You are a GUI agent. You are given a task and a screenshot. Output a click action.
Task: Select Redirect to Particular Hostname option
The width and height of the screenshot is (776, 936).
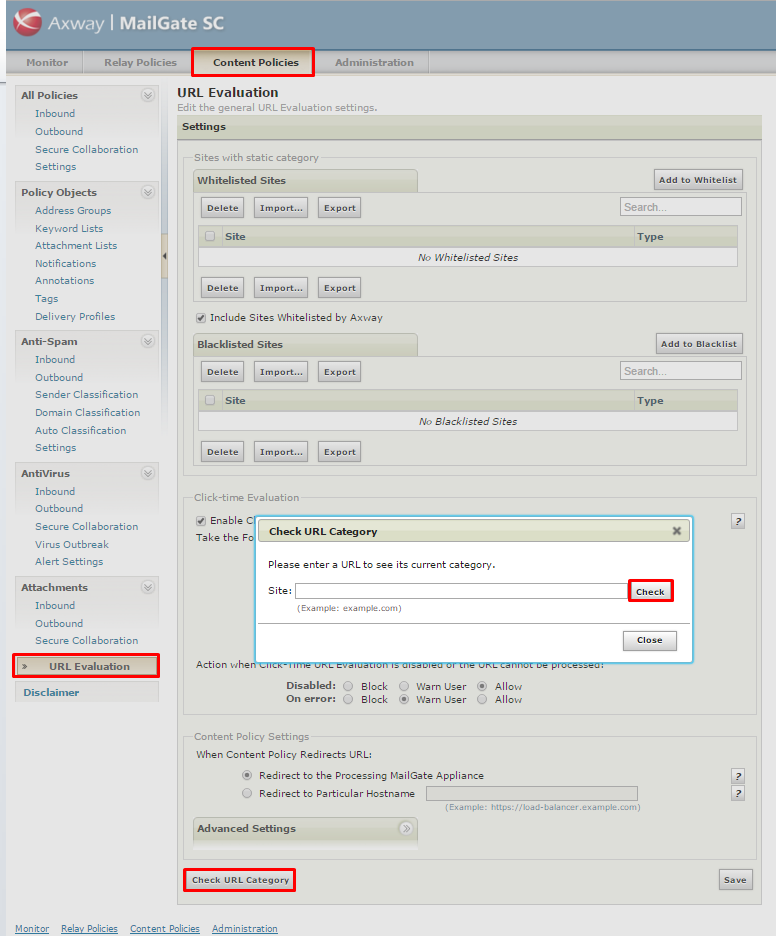pos(247,793)
